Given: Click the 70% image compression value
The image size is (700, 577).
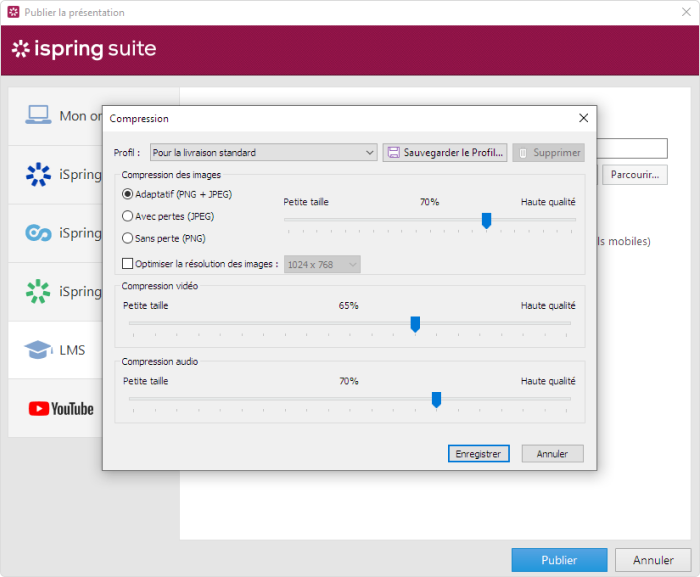Looking at the screenshot, I should [429, 202].
